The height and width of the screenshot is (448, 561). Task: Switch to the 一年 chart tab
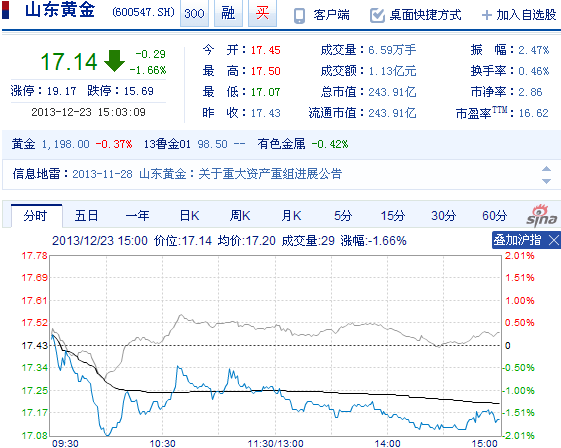pos(137,216)
